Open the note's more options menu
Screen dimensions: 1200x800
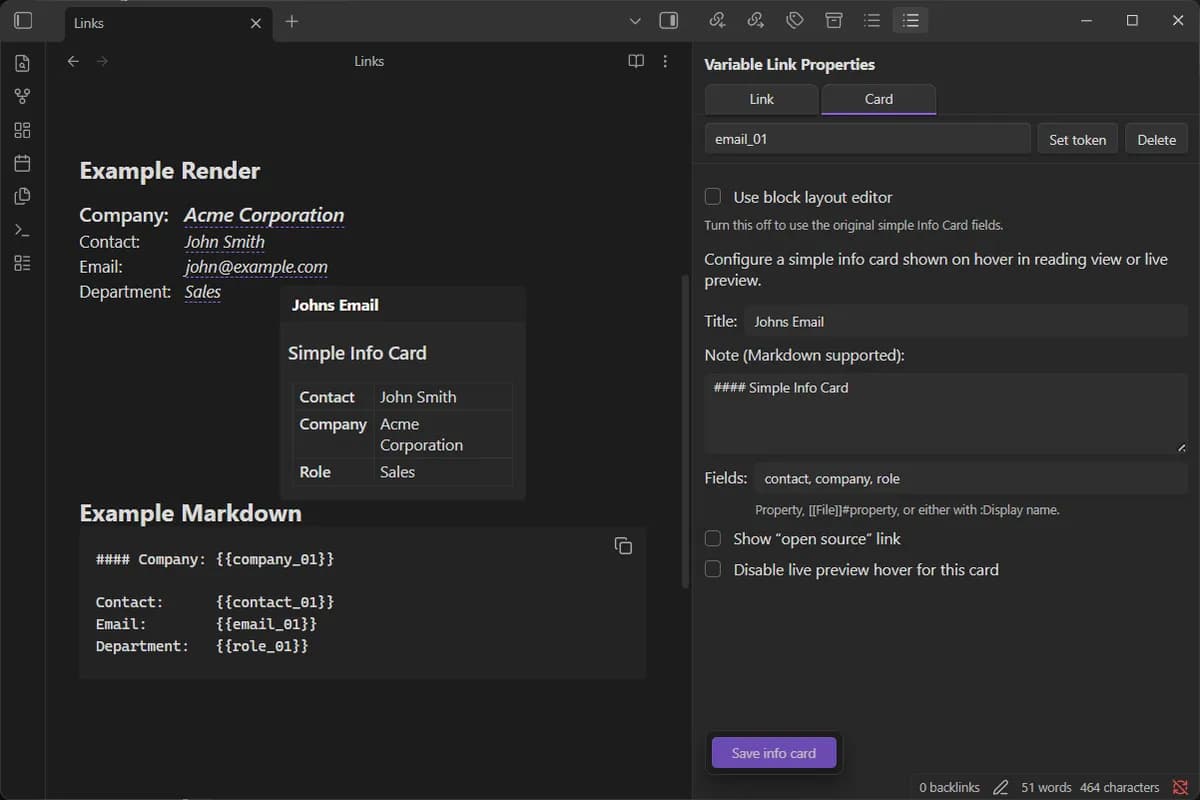point(665,61)
